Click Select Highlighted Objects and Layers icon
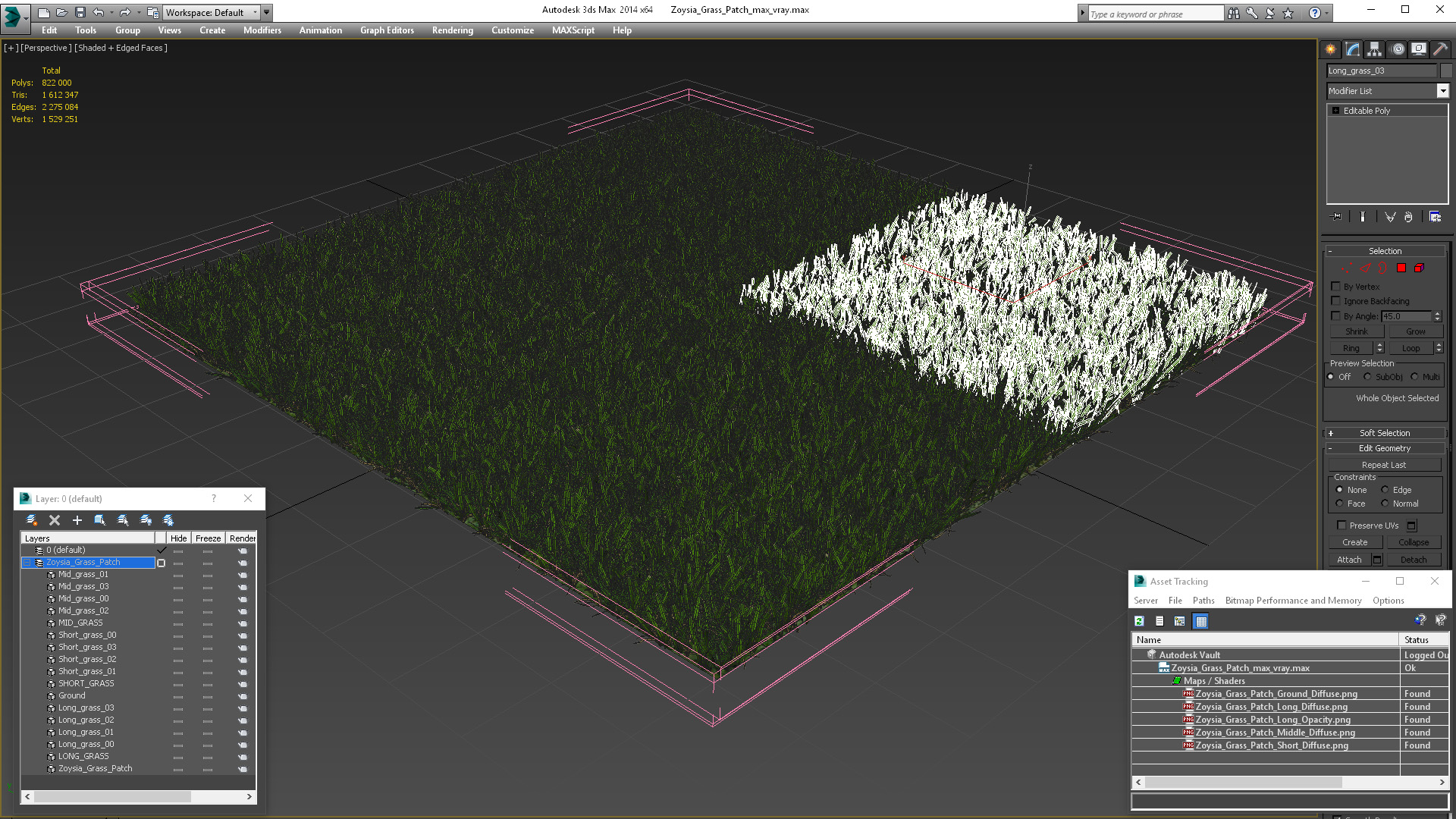The image size is (1456, 819). 99,520
